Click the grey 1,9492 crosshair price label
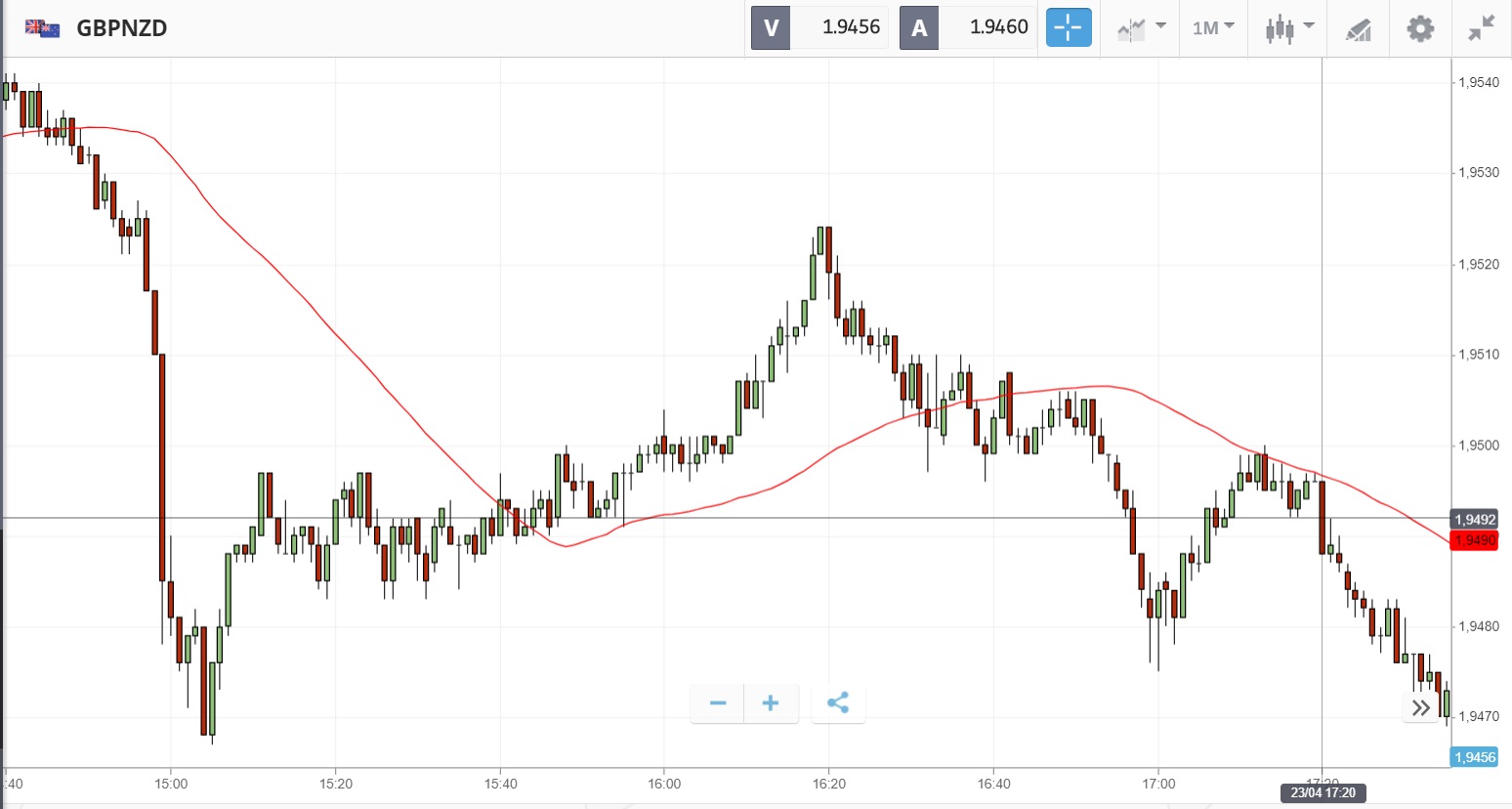Image resolution: width=1512 pixels, height=809 pixels. 1474,520
